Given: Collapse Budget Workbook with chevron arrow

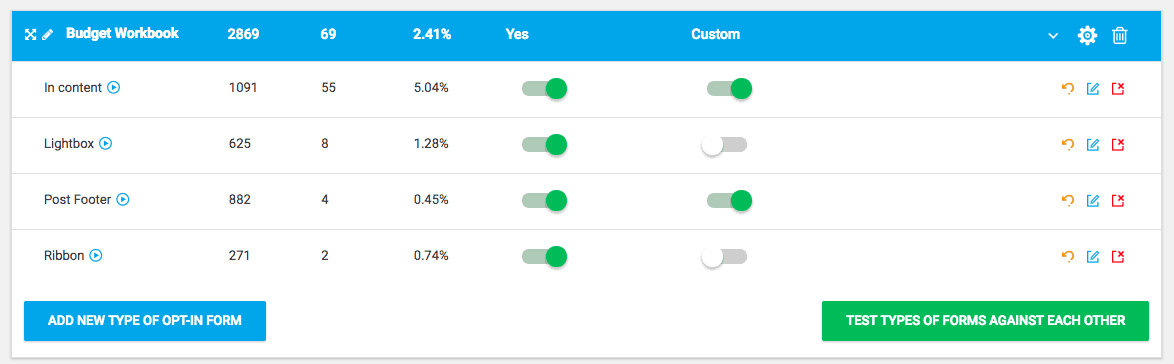Looking at the screenshot, I should [x=1053, y=35].
